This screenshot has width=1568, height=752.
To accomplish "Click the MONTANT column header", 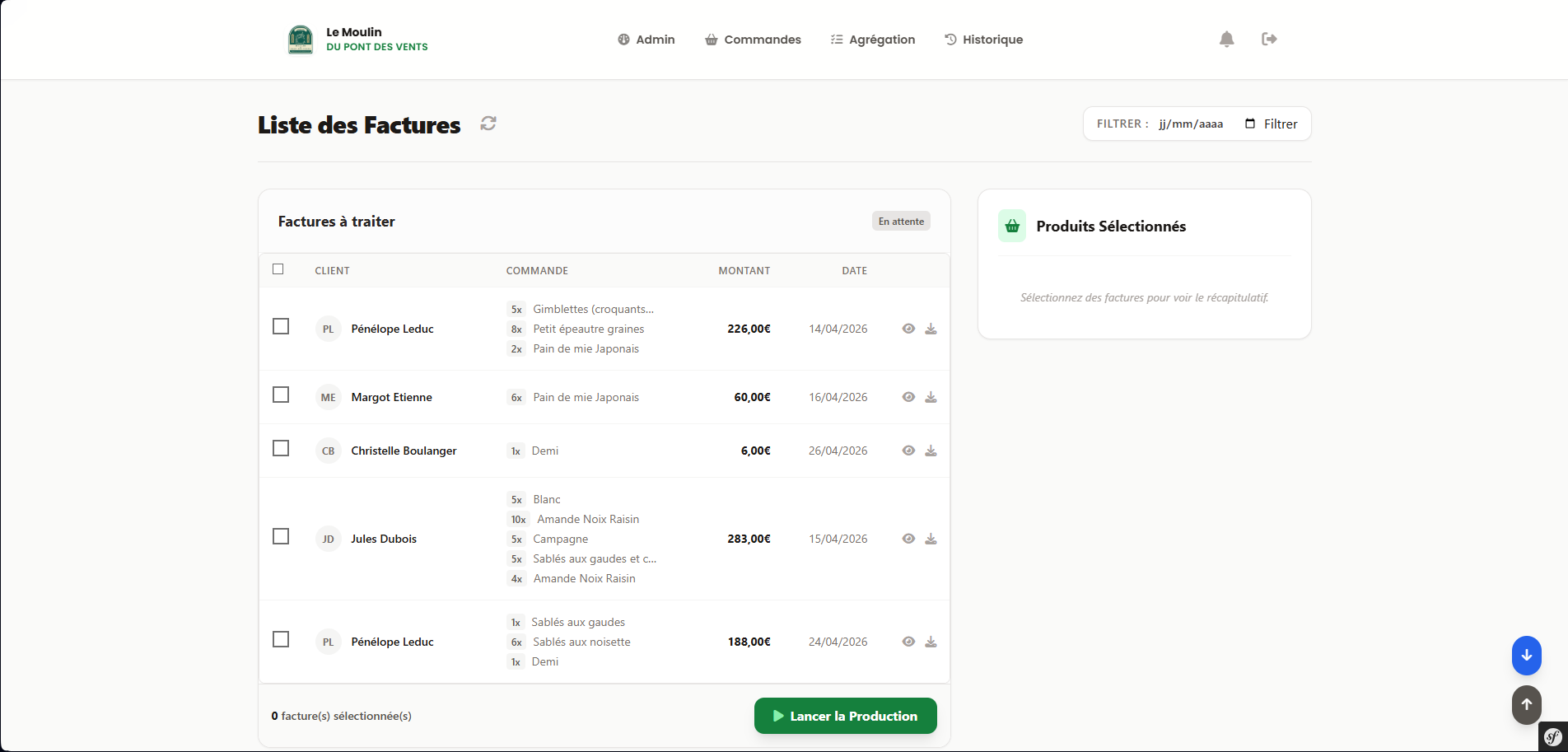I will tap(744, 270).
